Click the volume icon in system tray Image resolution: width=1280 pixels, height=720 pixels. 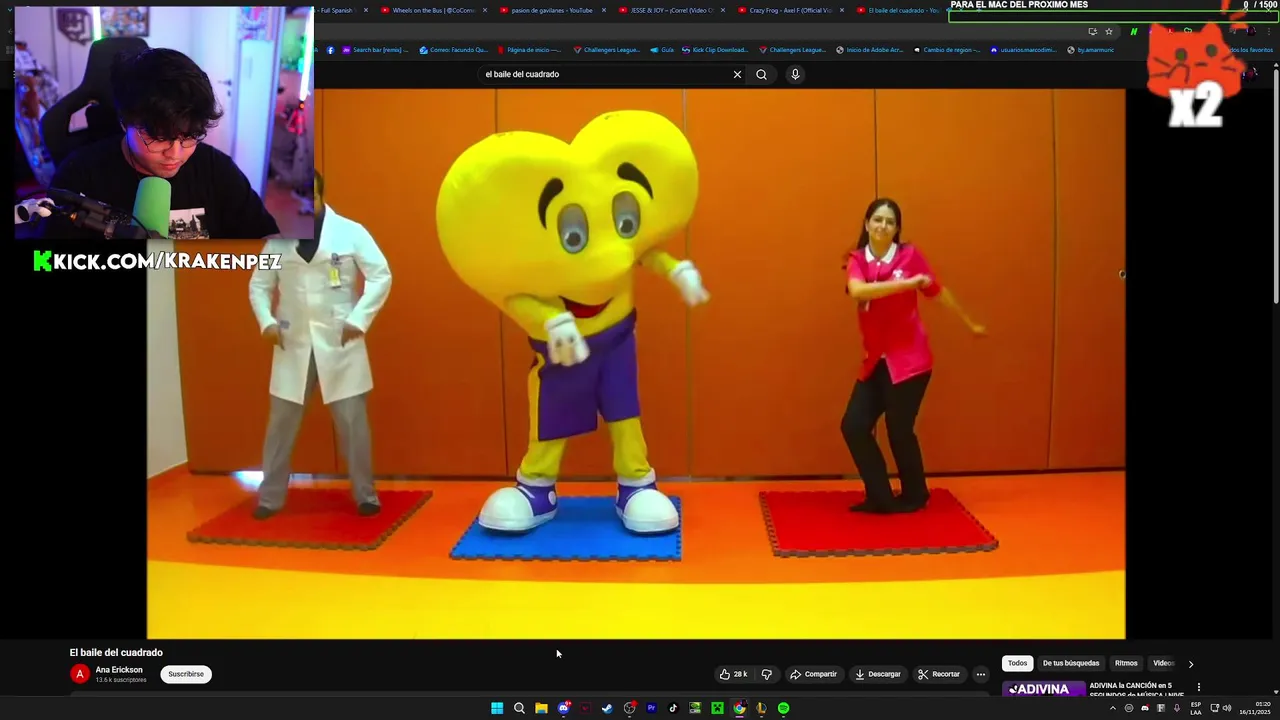click(1227, 708)
